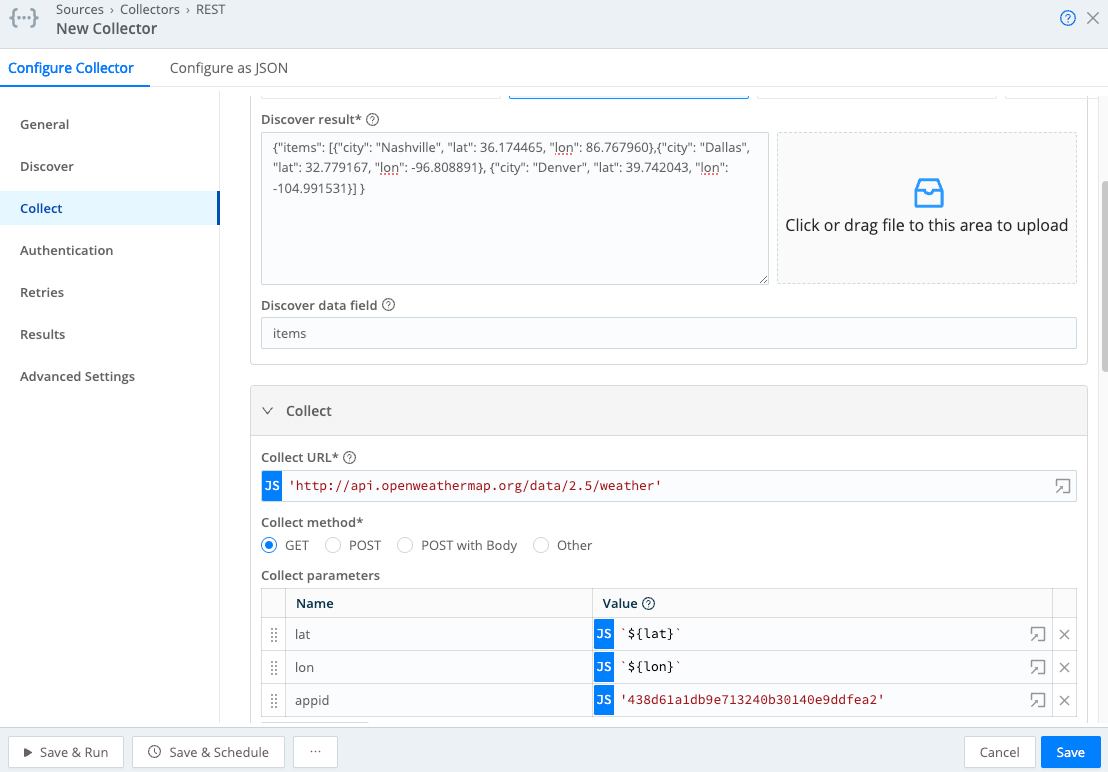Viewport: 1108px width, 772px height.
Task: Toggle the JS mode on the Collect URL field
Action: click(271, 486)
